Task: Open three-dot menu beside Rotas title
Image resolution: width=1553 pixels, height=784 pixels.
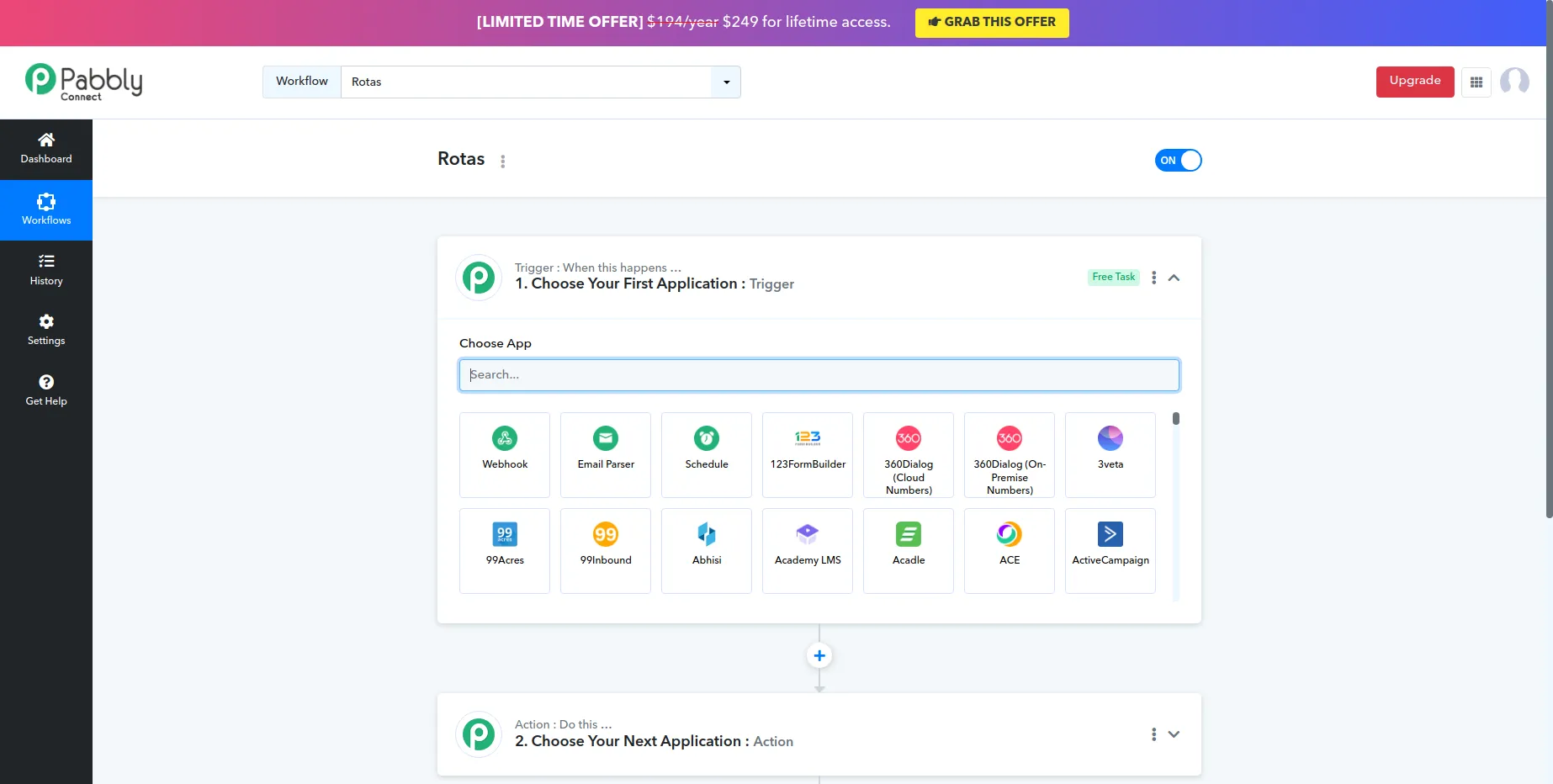Action: 503,161
